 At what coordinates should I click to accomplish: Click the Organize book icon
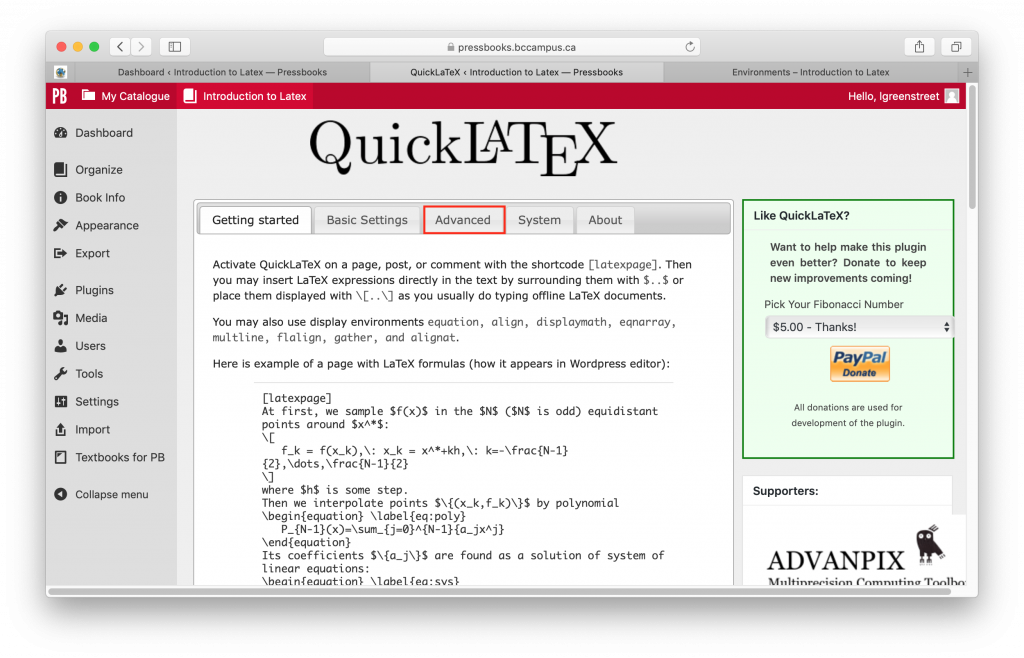[61, 170]
